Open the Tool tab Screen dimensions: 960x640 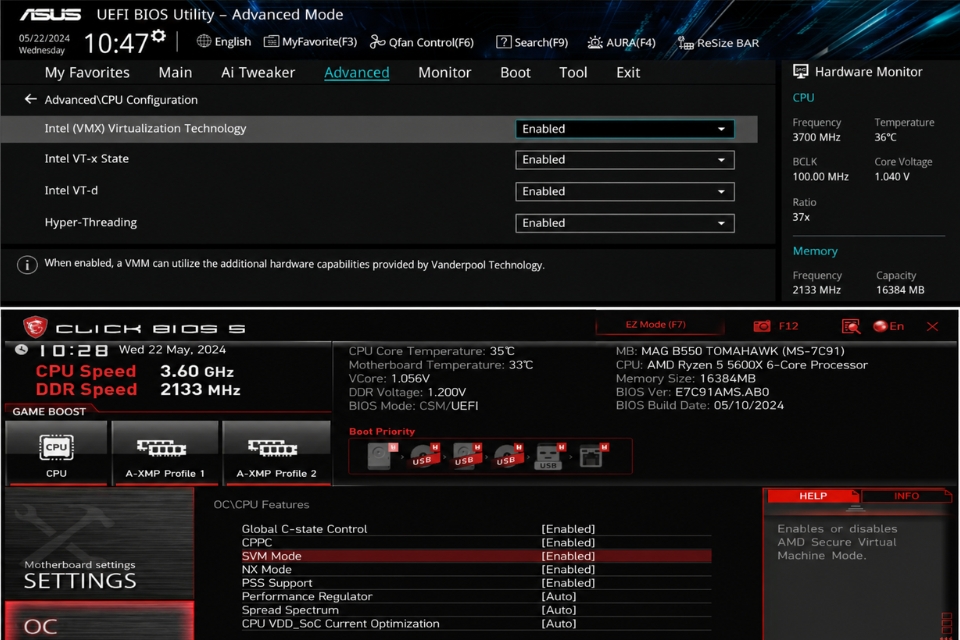click(x=572, y=72)
